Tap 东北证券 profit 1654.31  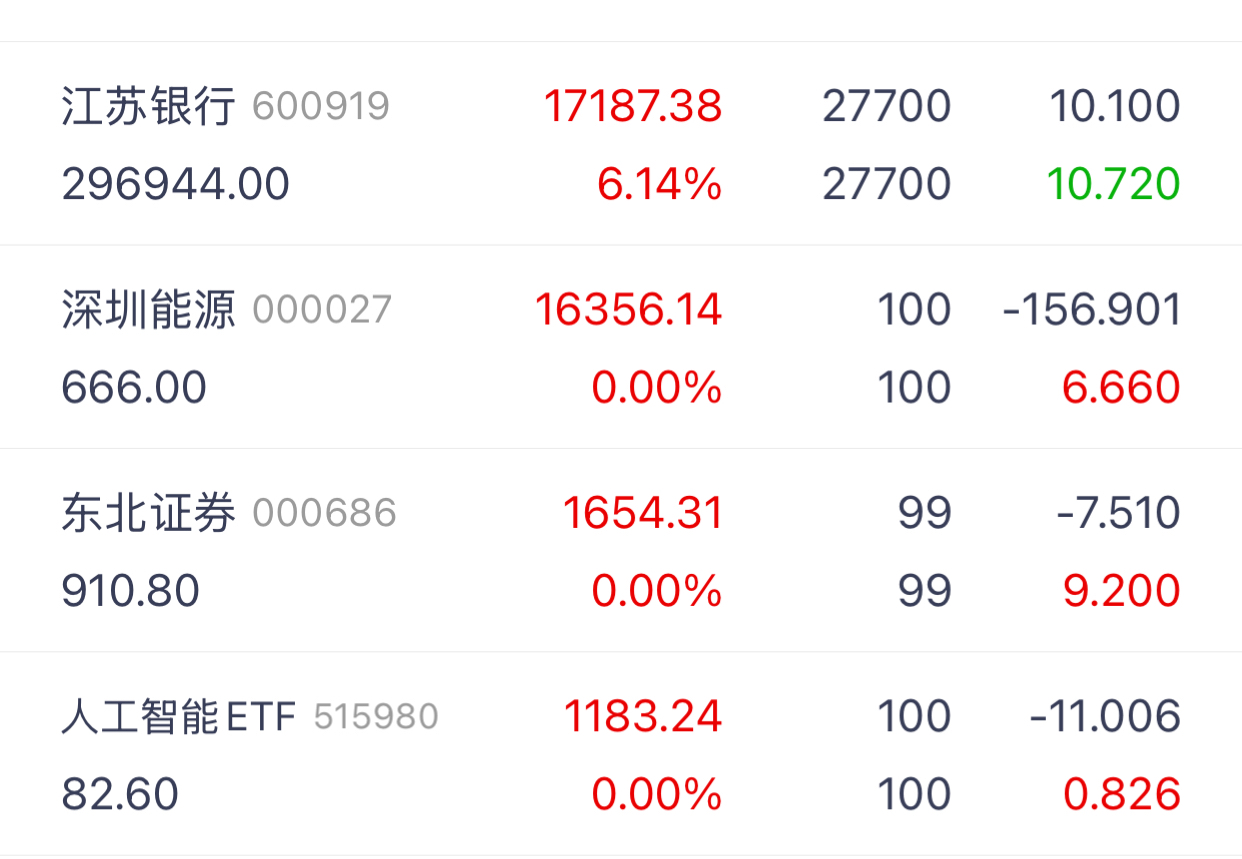click(x=642, y=514)
